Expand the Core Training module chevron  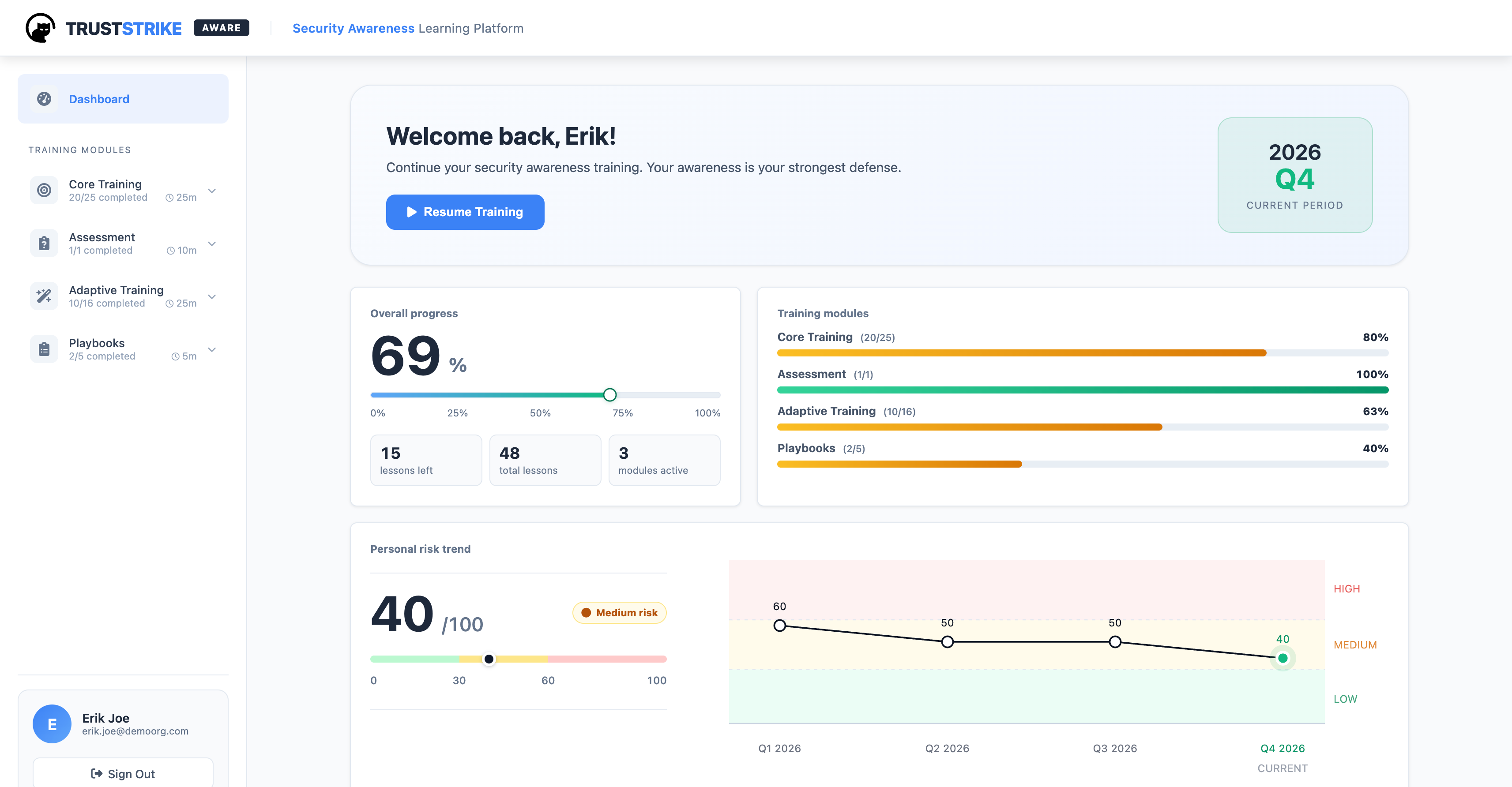click(212, 191)
